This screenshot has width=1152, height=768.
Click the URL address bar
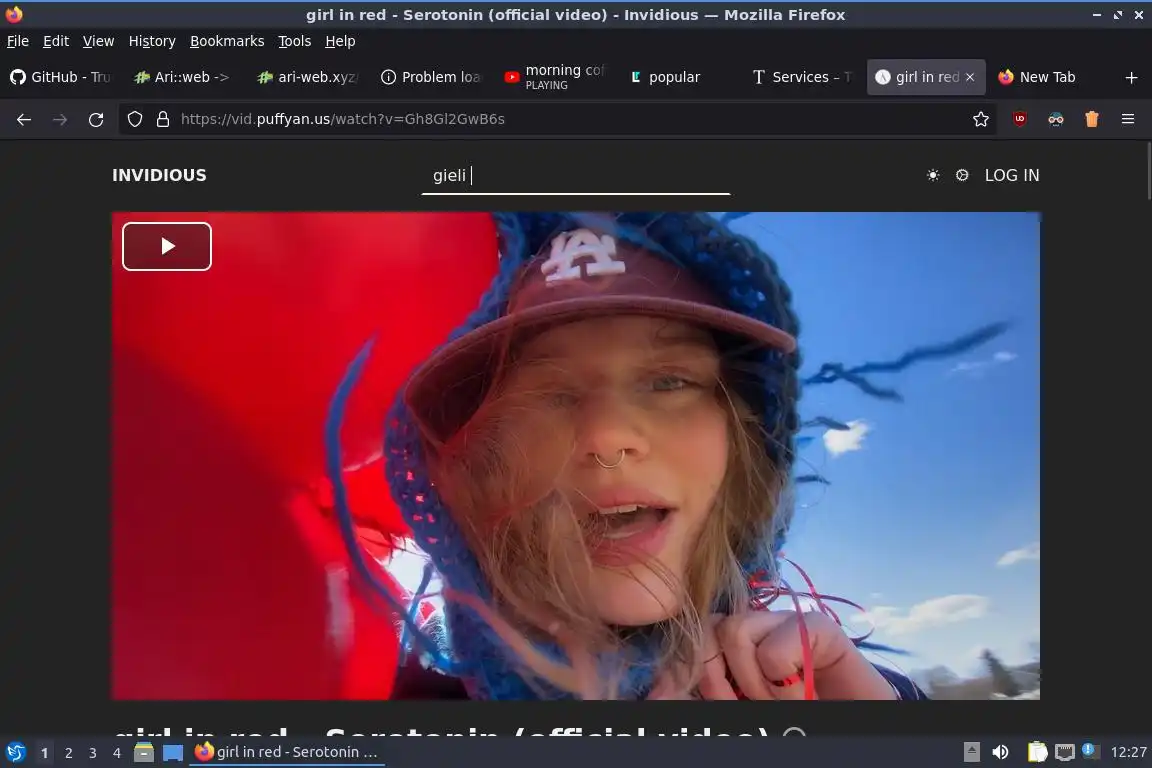point(558,119)
